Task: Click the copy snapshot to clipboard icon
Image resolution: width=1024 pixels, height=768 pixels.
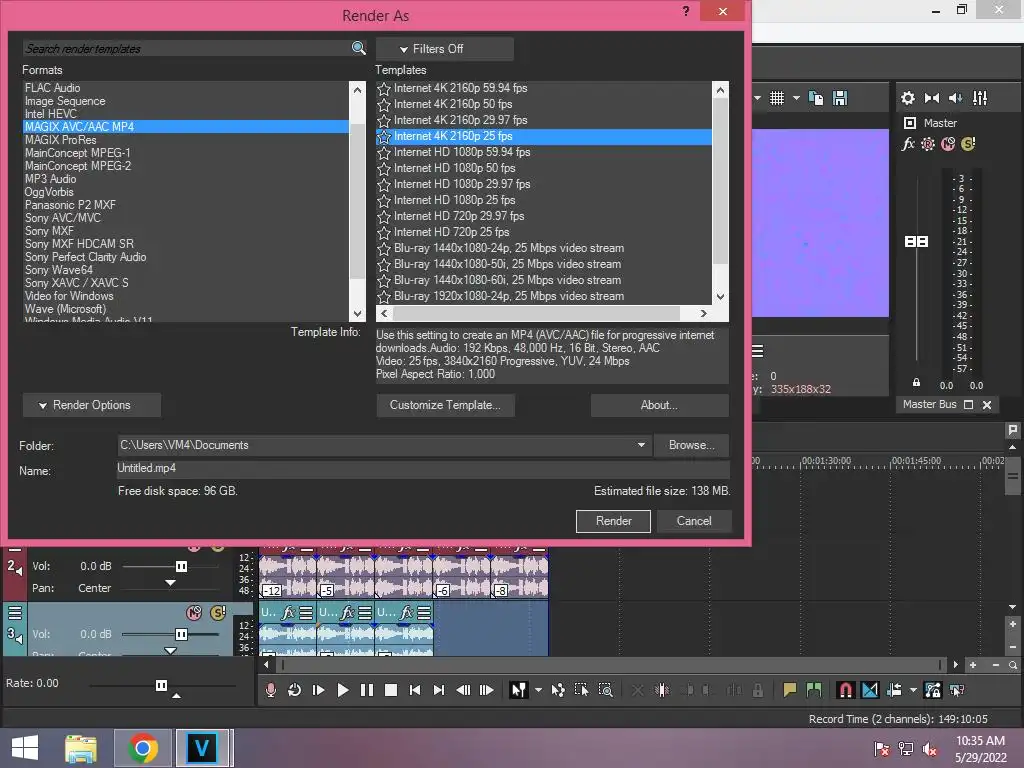Action: [x=816, y=98]
